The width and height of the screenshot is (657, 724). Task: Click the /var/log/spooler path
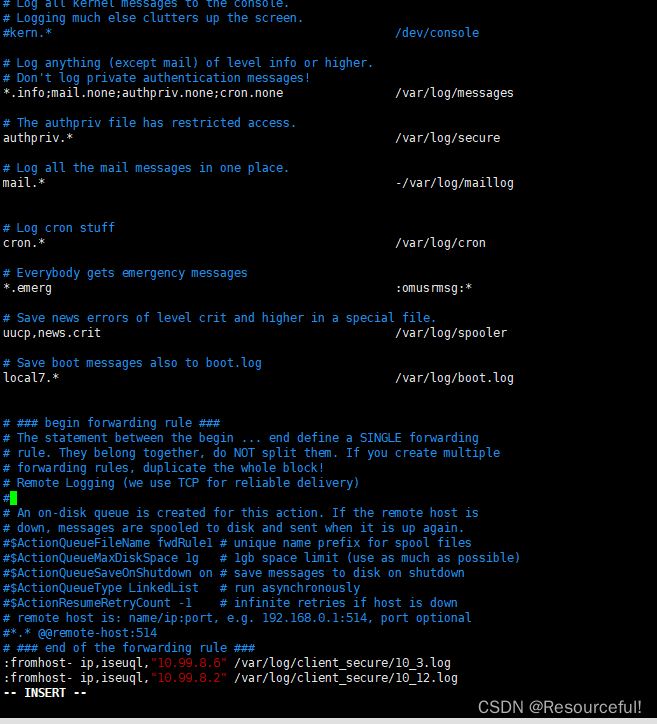[450, 333]
